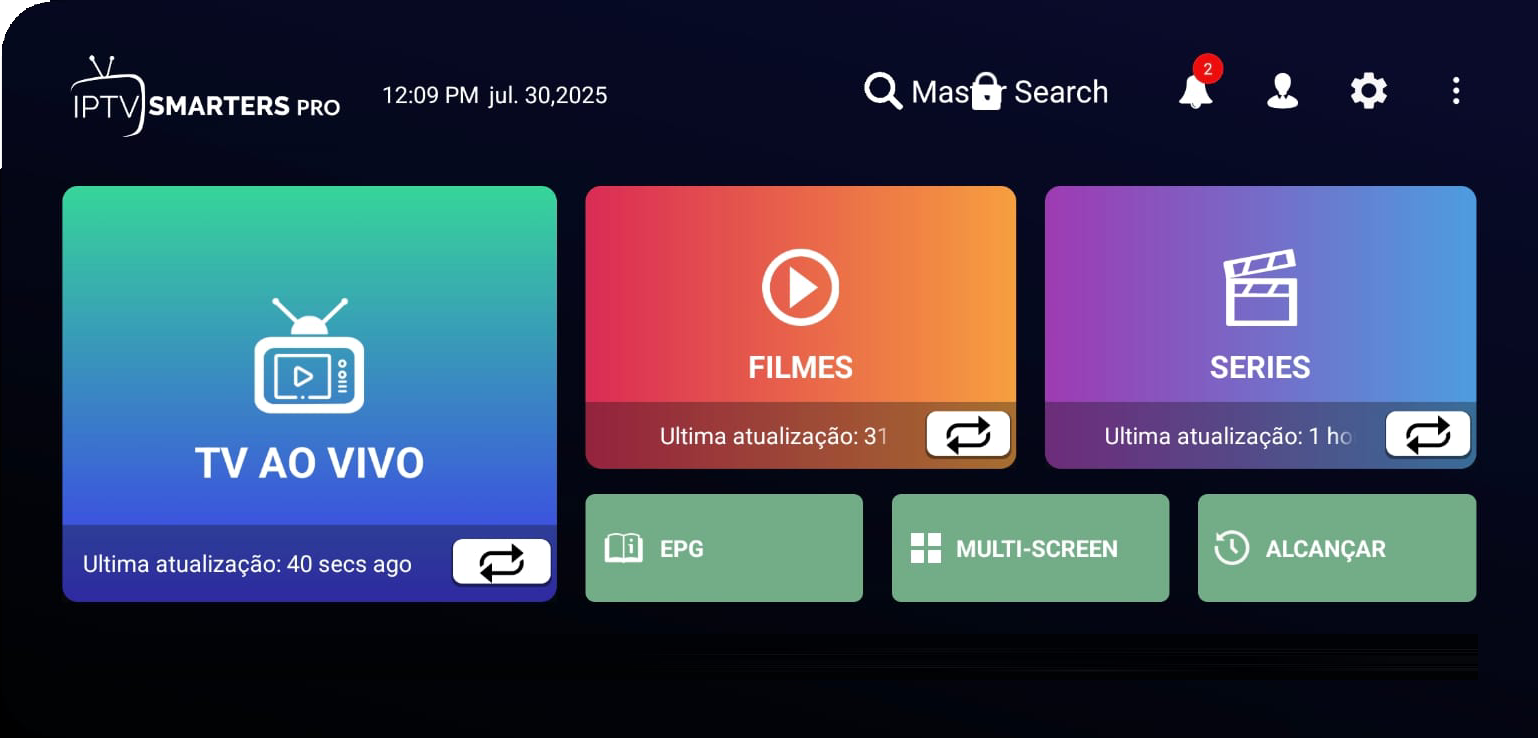Viewport: 1538px width, 738px height.
Task: Open the notifications bell icon
Action: (x=1195, y=90)
